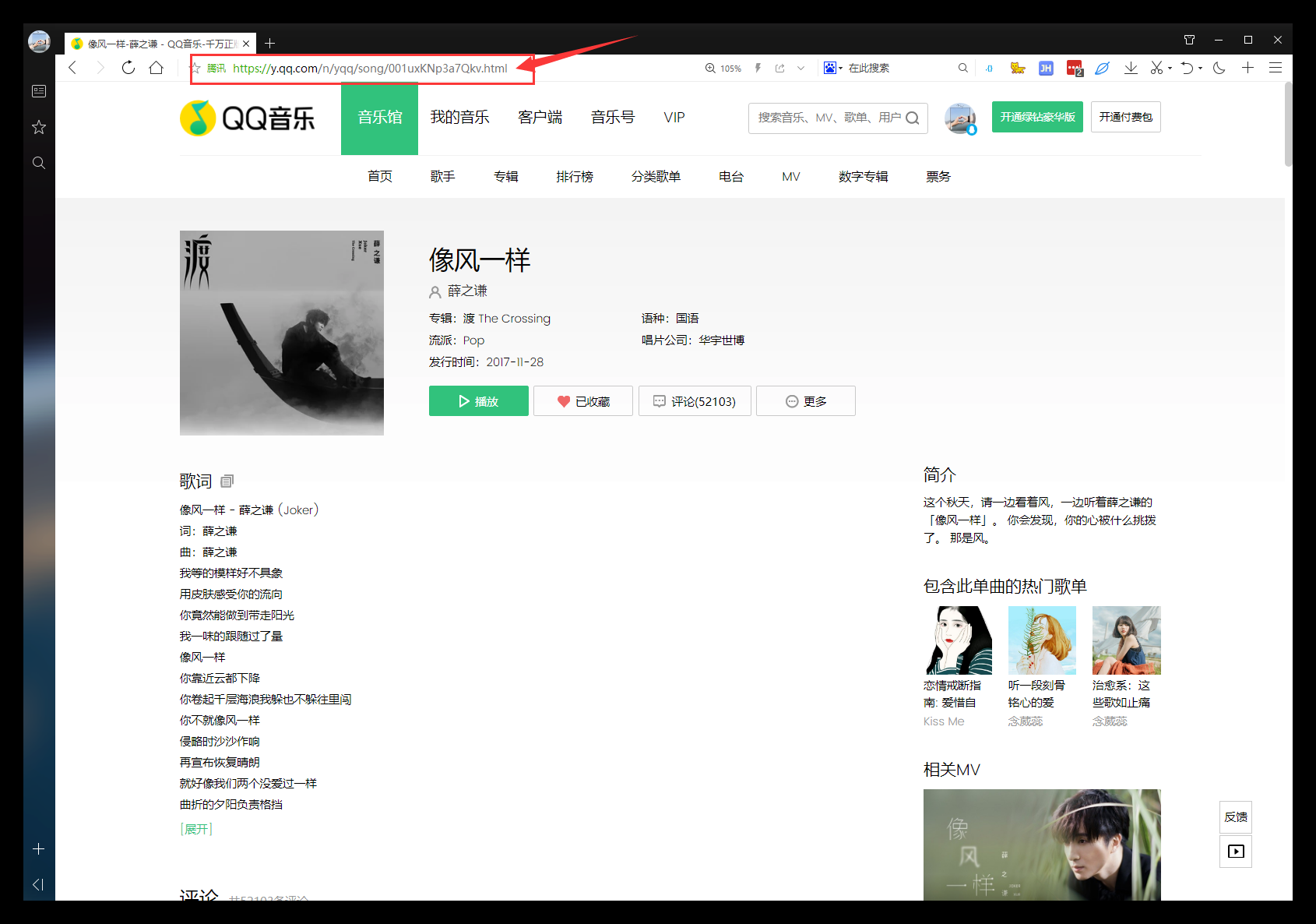1316x924 pixels.
Task: Bookmark page using address bar star
Action: [x=196, y=68]
